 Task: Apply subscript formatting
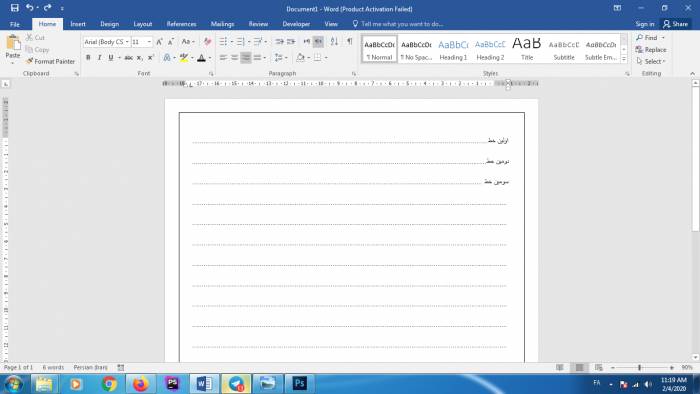pos(140,58)
